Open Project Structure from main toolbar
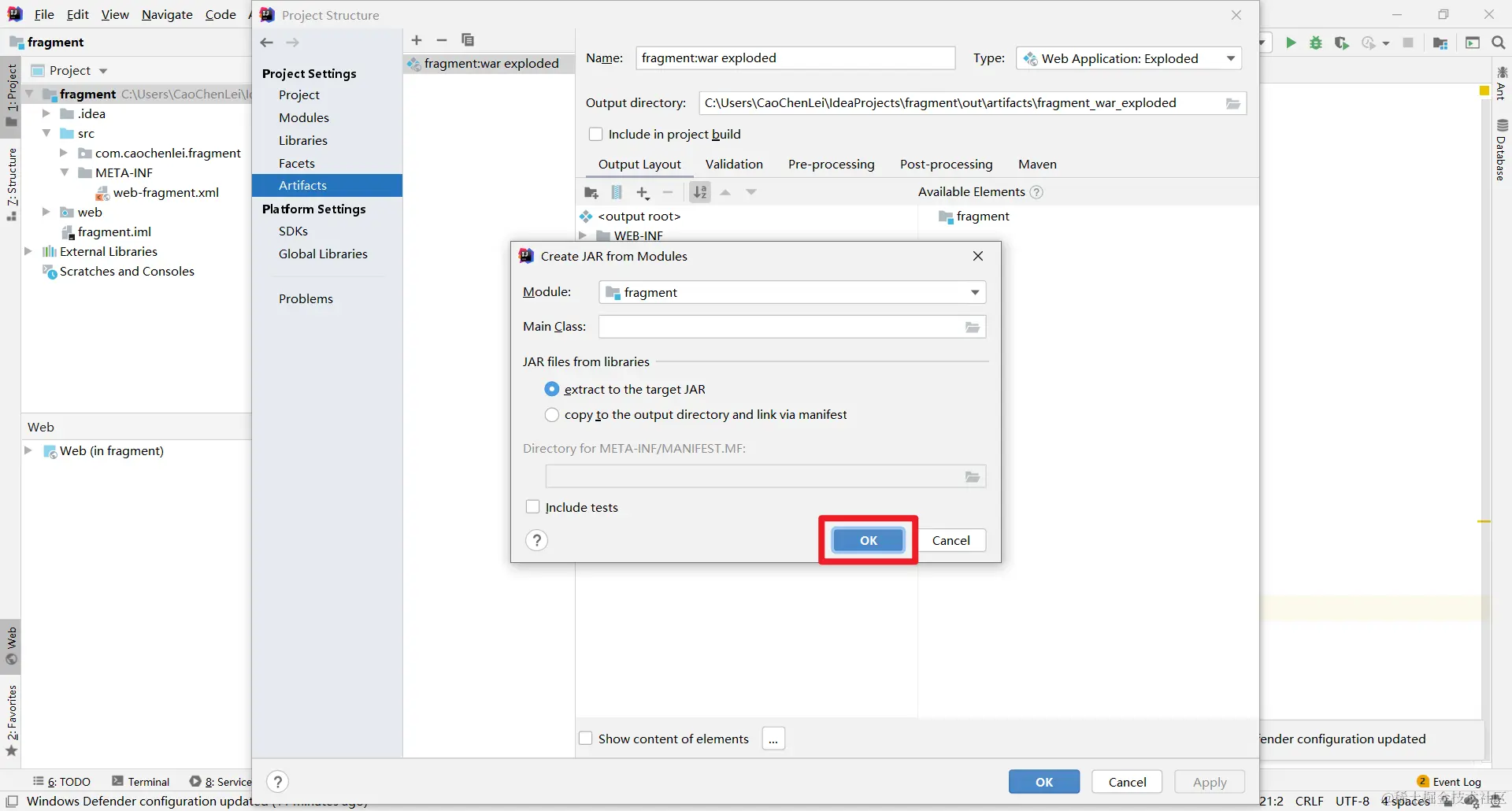Screen dimensions: 1512x811 pyautogui.click(x=1440, y=43)
